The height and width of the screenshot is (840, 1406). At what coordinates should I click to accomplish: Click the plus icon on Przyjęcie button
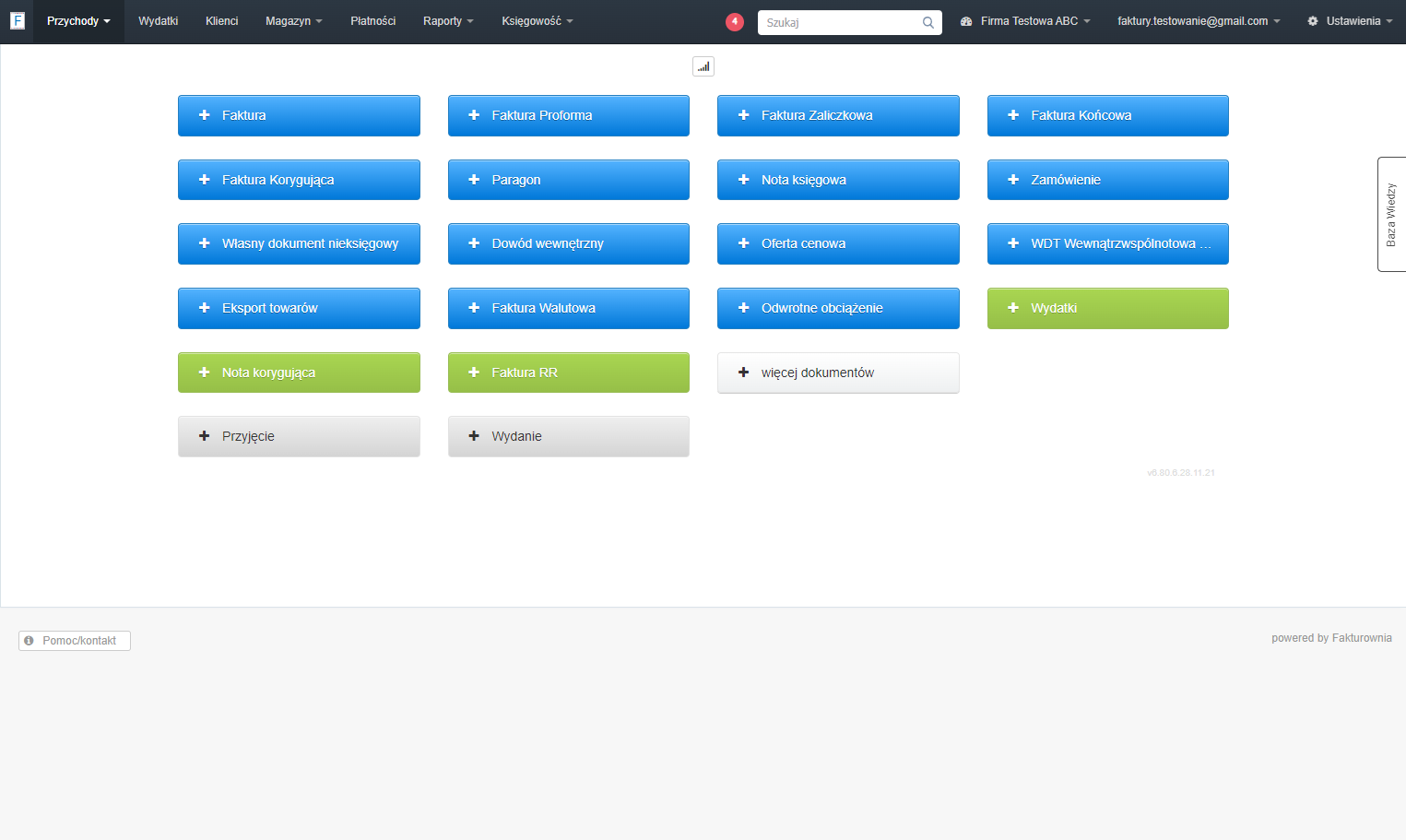(x=205, y=436)
